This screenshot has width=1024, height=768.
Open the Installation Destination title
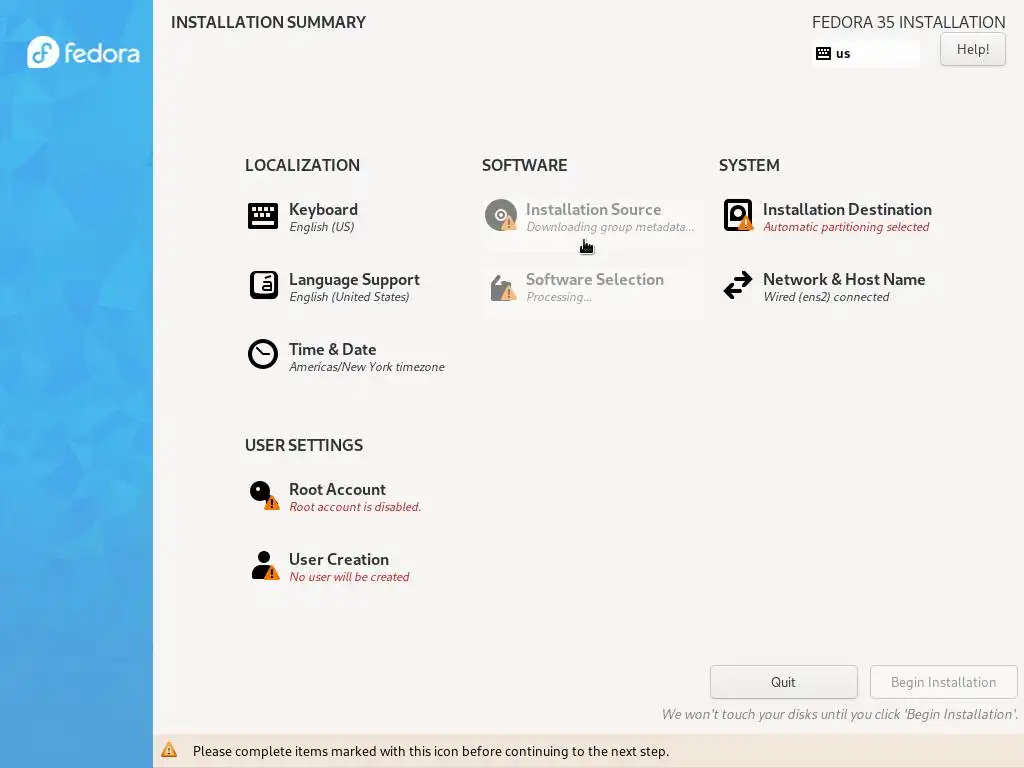click(x=847, y=210)
